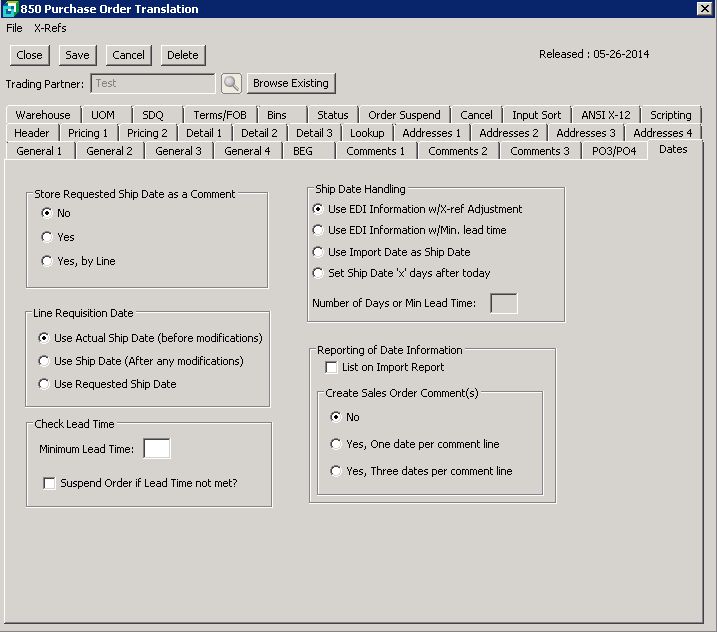Open the Scripting tab
Screen dimensions: 717x632
pyautogui.click(x=670, y=115)
